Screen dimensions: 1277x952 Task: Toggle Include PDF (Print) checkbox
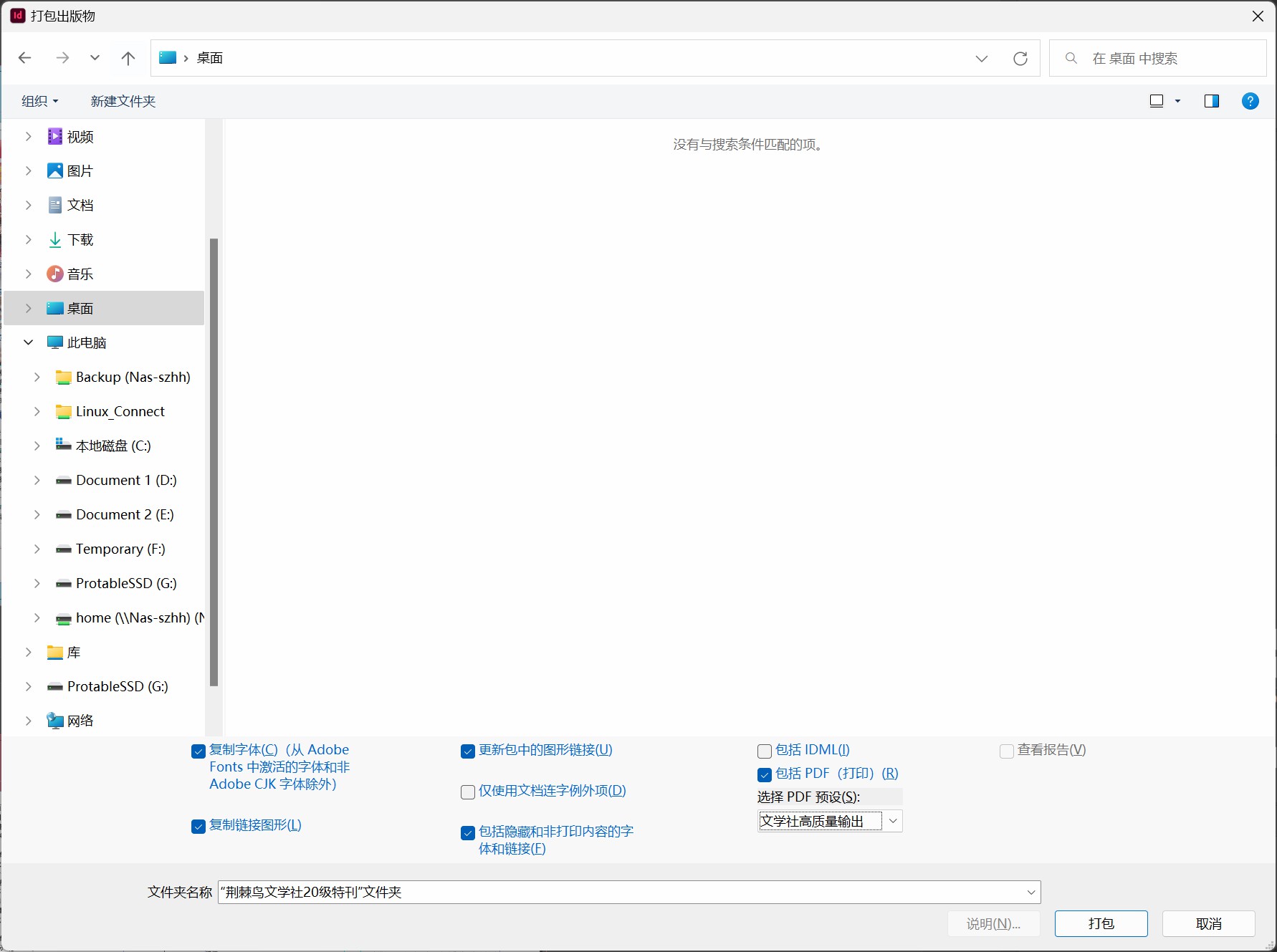(x=765, y=775)
